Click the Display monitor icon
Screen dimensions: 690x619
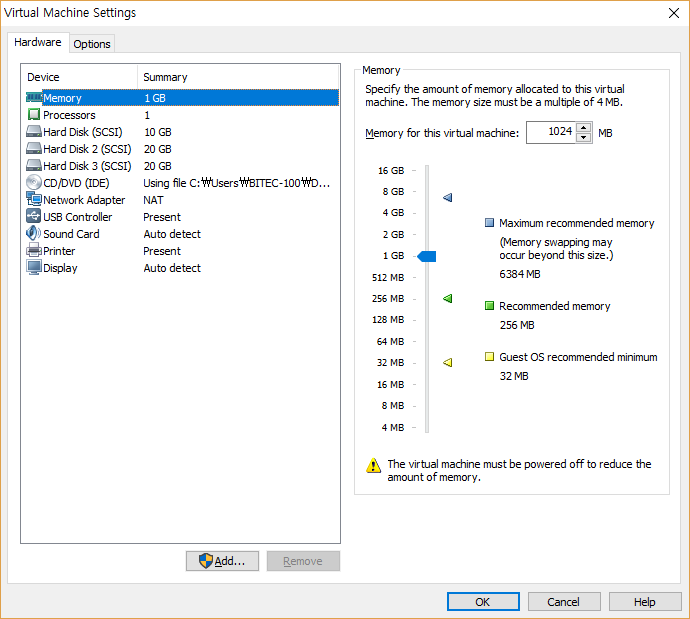pos(34,267)
